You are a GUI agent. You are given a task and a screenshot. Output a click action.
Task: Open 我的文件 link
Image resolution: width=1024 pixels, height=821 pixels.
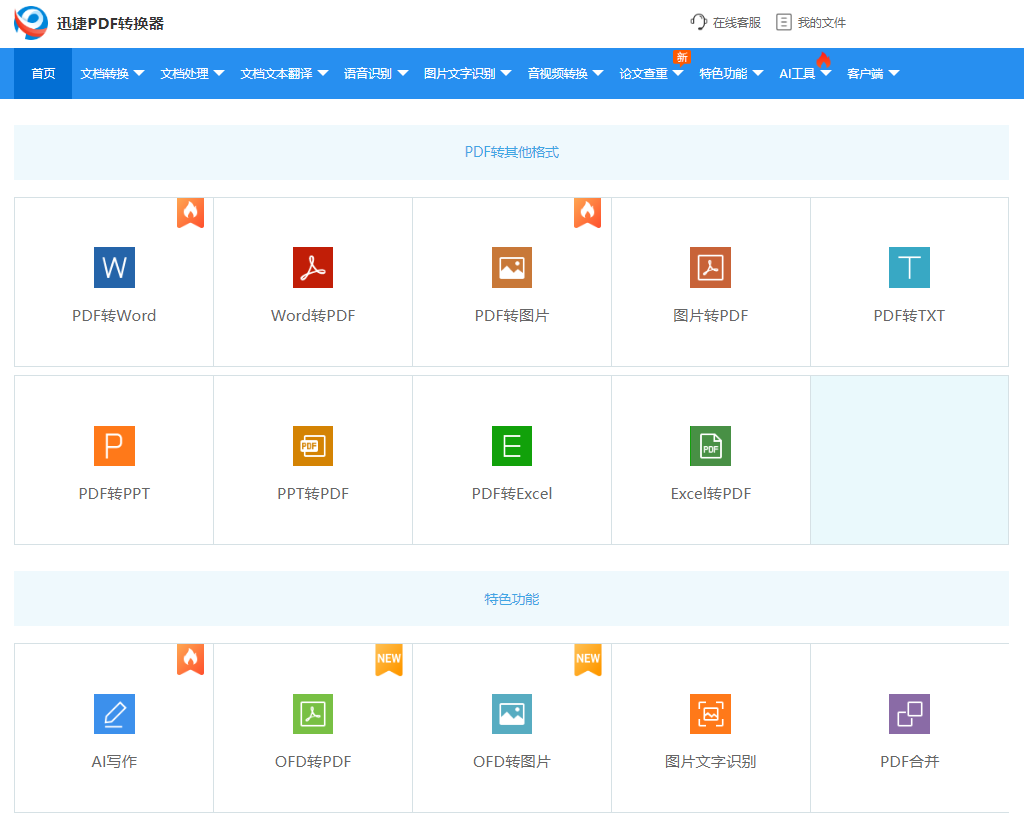tap(811, 22)
